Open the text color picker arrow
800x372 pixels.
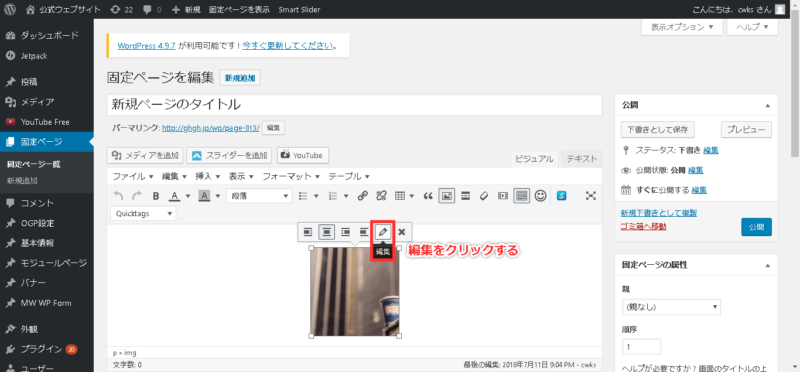coord(187,195)
